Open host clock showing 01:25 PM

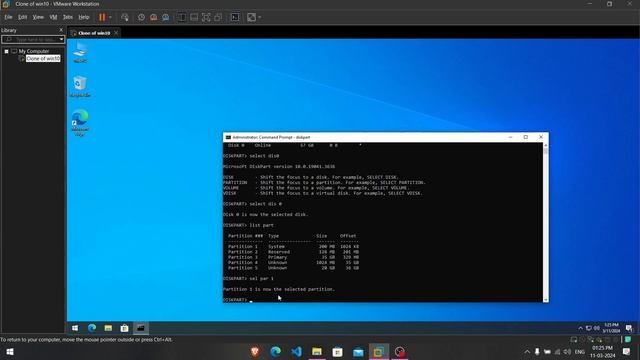point(602,351)
